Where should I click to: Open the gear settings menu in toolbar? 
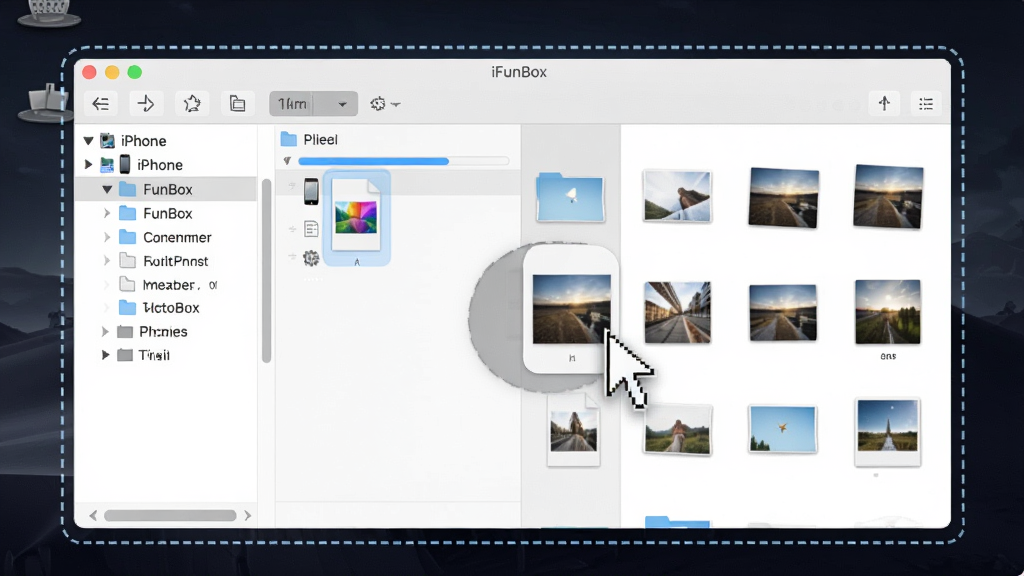385,104
